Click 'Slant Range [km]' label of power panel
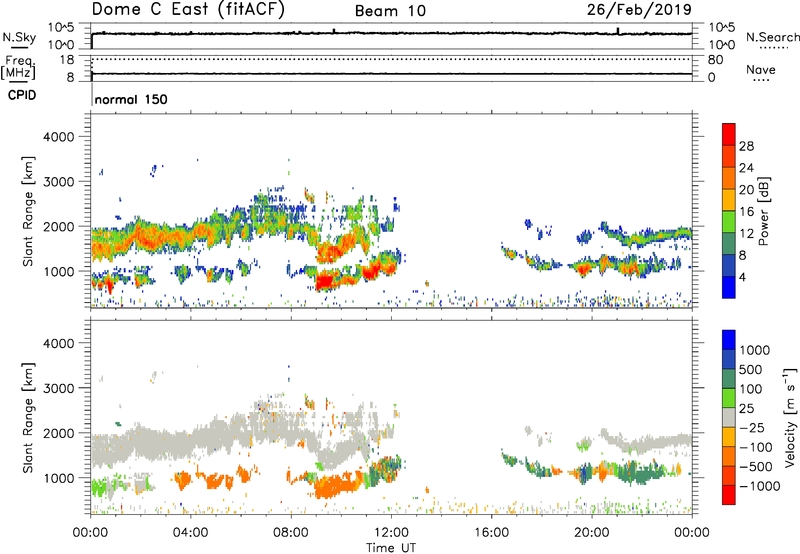The height and width of the screenshot is (554, 800). 28,211
